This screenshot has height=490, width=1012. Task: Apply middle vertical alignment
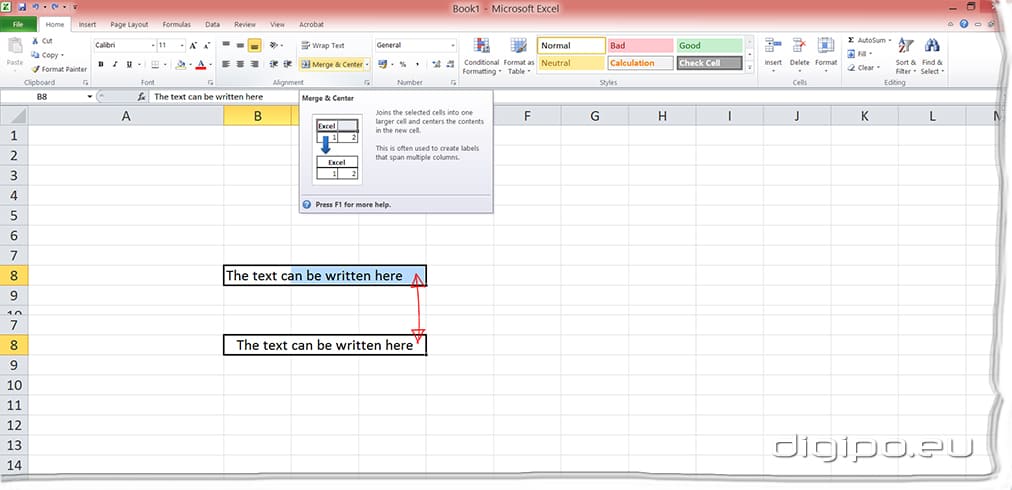pos(240,45)
